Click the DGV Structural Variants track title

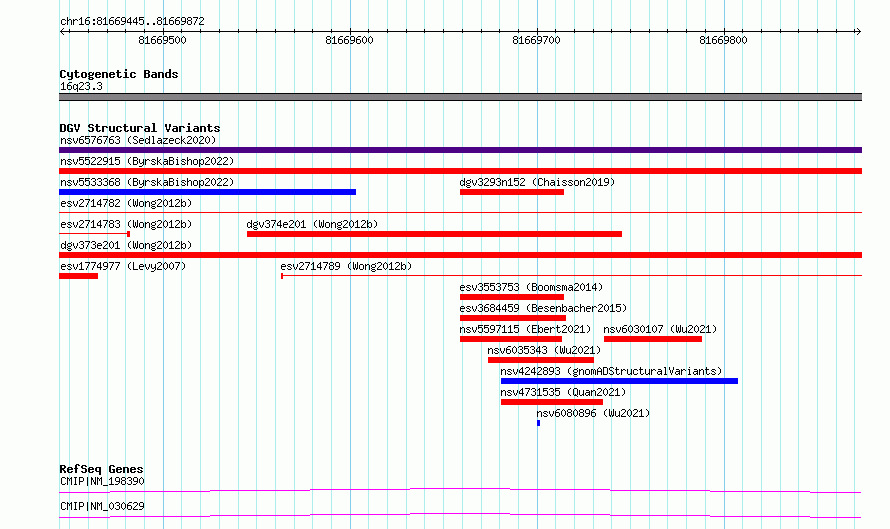click(140, 128)
